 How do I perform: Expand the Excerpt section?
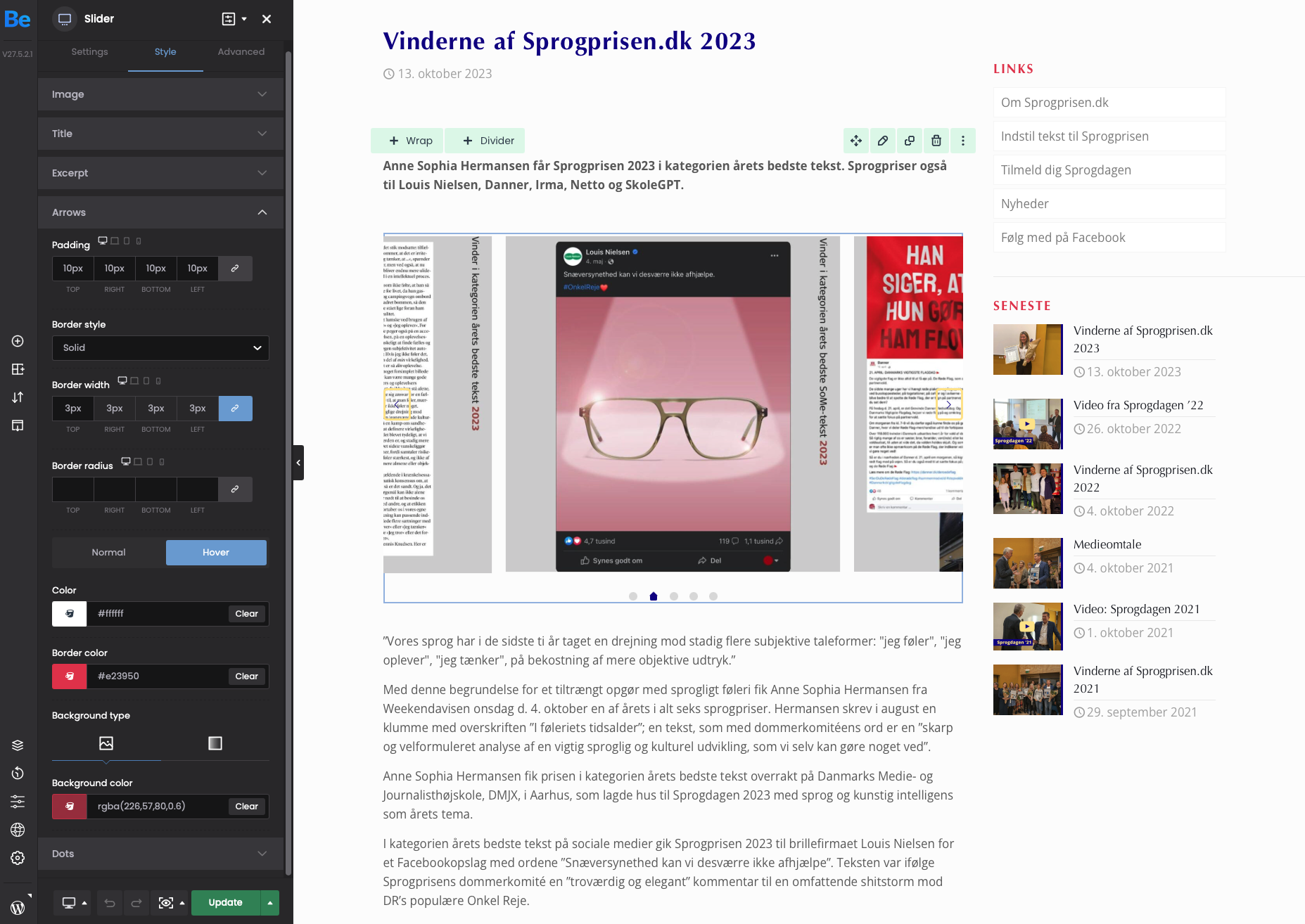(x=160, y=173)
